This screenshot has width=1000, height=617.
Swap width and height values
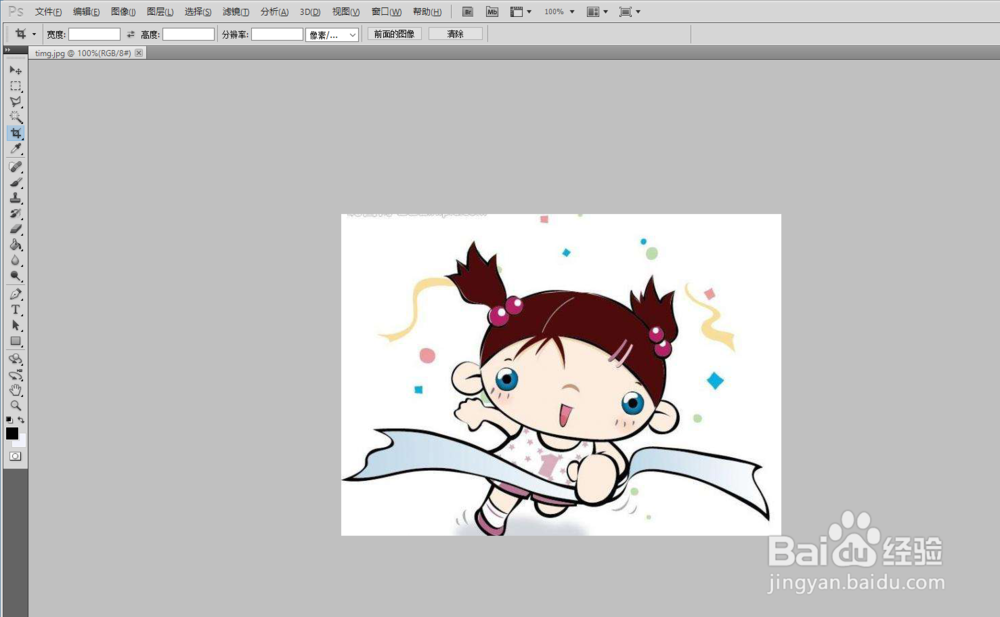click(x=131, y=34)
